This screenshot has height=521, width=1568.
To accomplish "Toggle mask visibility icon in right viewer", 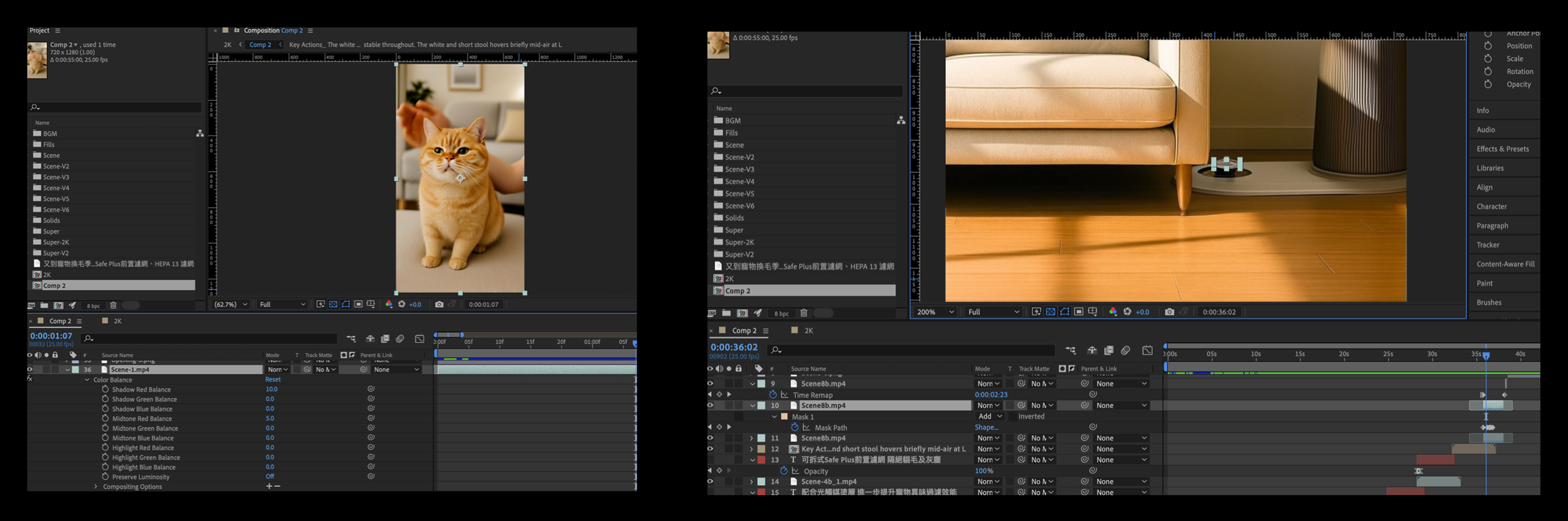I will click(1064, 312).
